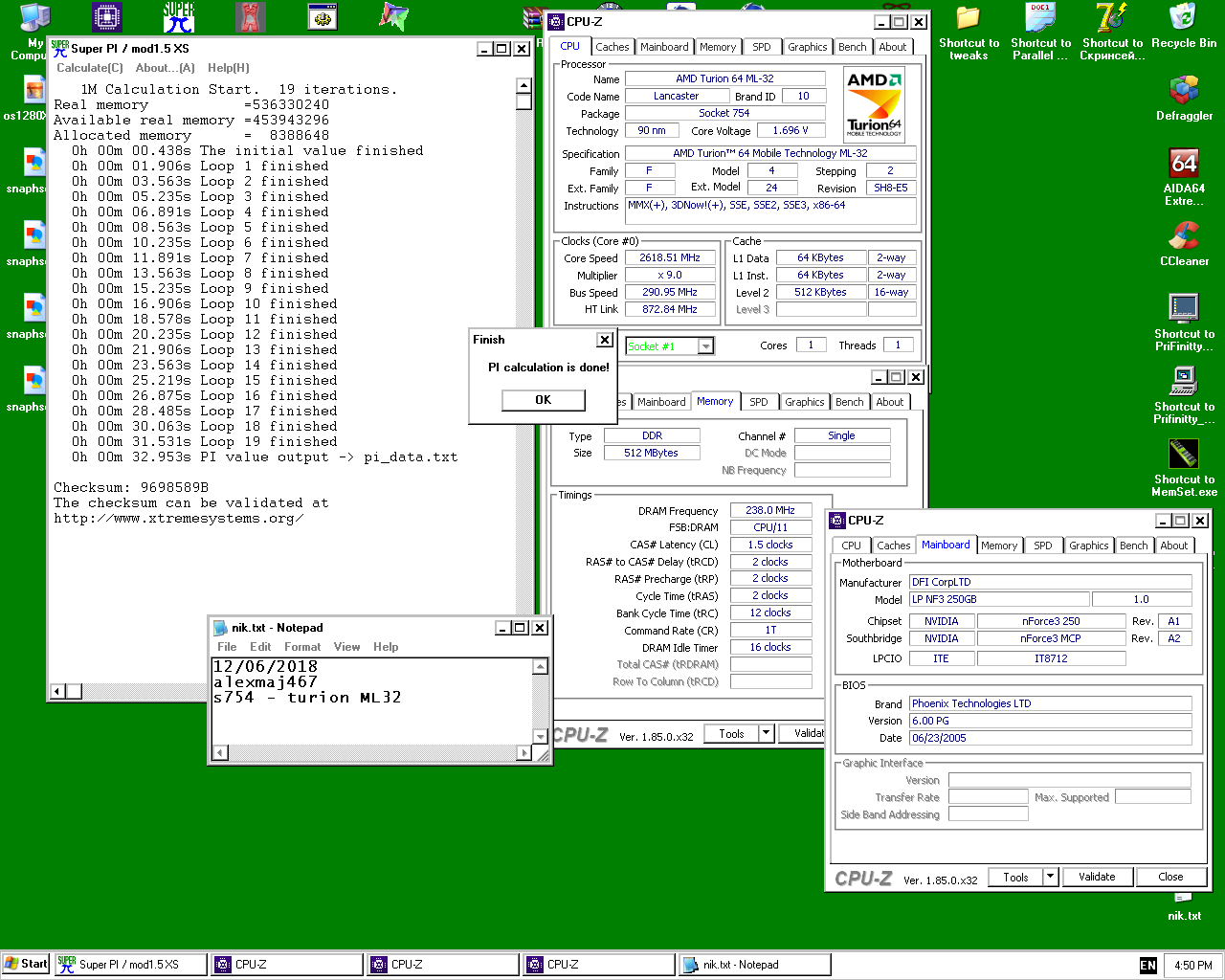The width and height of the screenshot is (1225, 980).
Task: Click Tools button in Memory CPU-Z window
Action: coord(731,733)
